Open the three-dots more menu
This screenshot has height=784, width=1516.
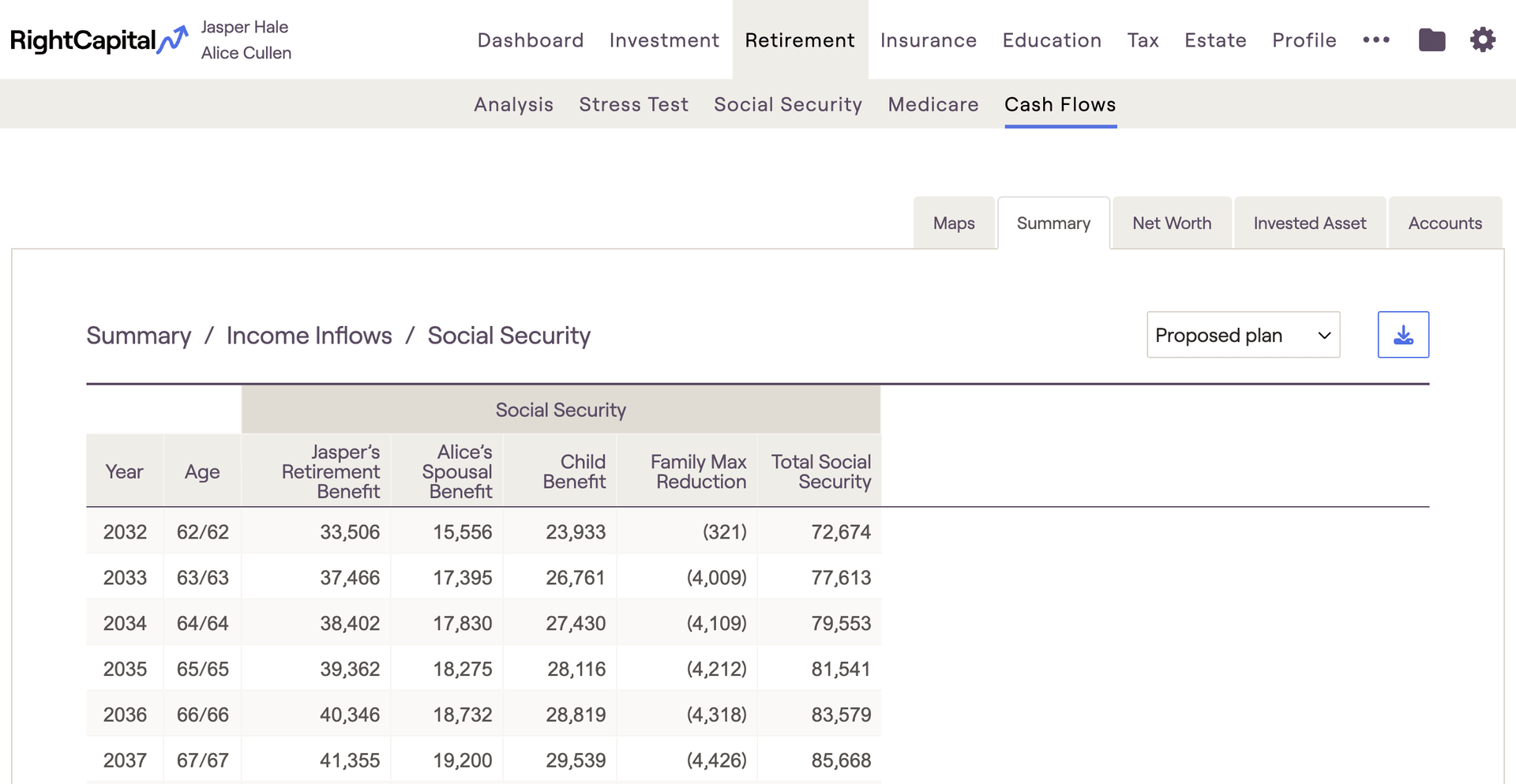click(1375, 40)
